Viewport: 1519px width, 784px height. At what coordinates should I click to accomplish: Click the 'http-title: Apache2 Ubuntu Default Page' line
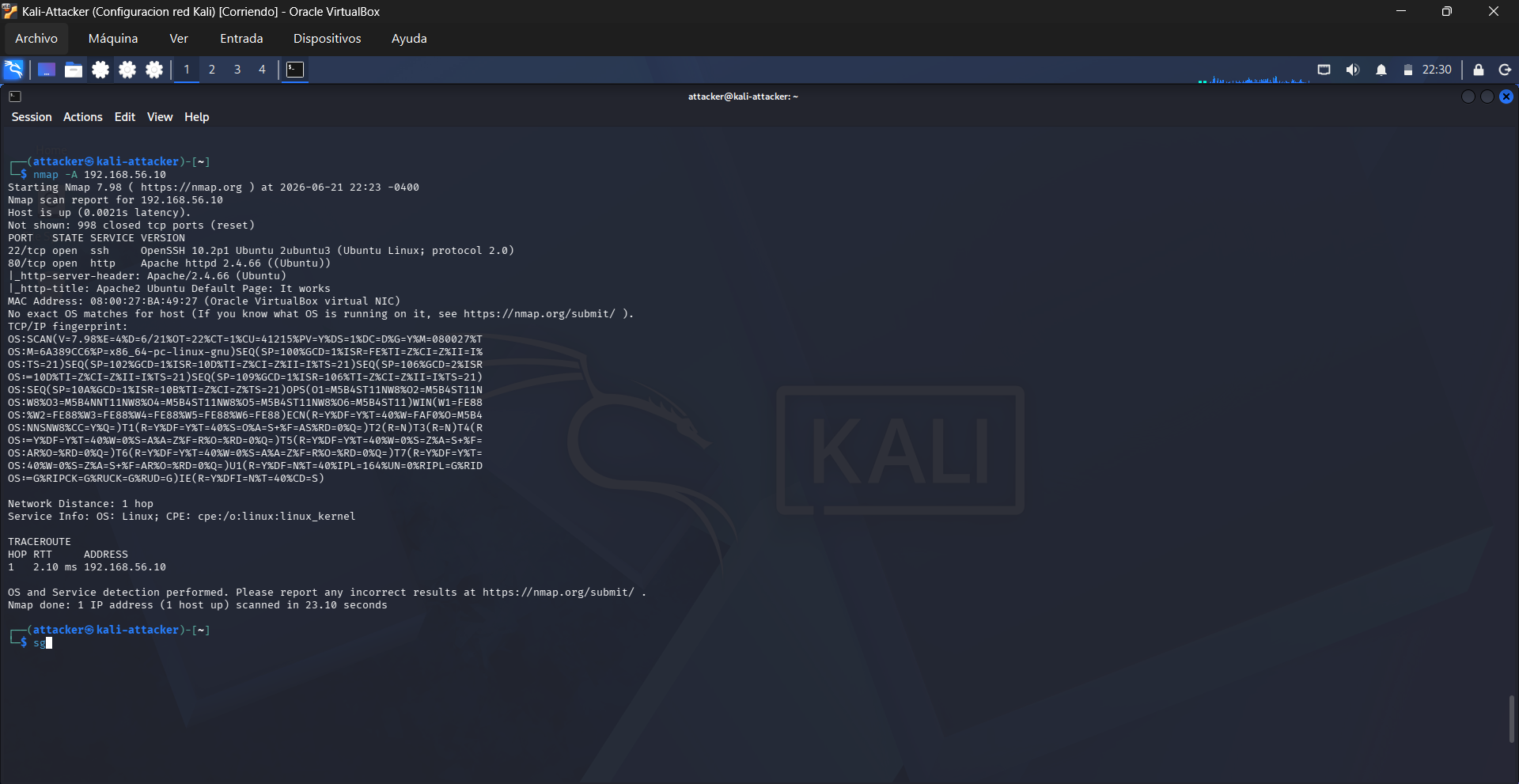tap(169, 289)
